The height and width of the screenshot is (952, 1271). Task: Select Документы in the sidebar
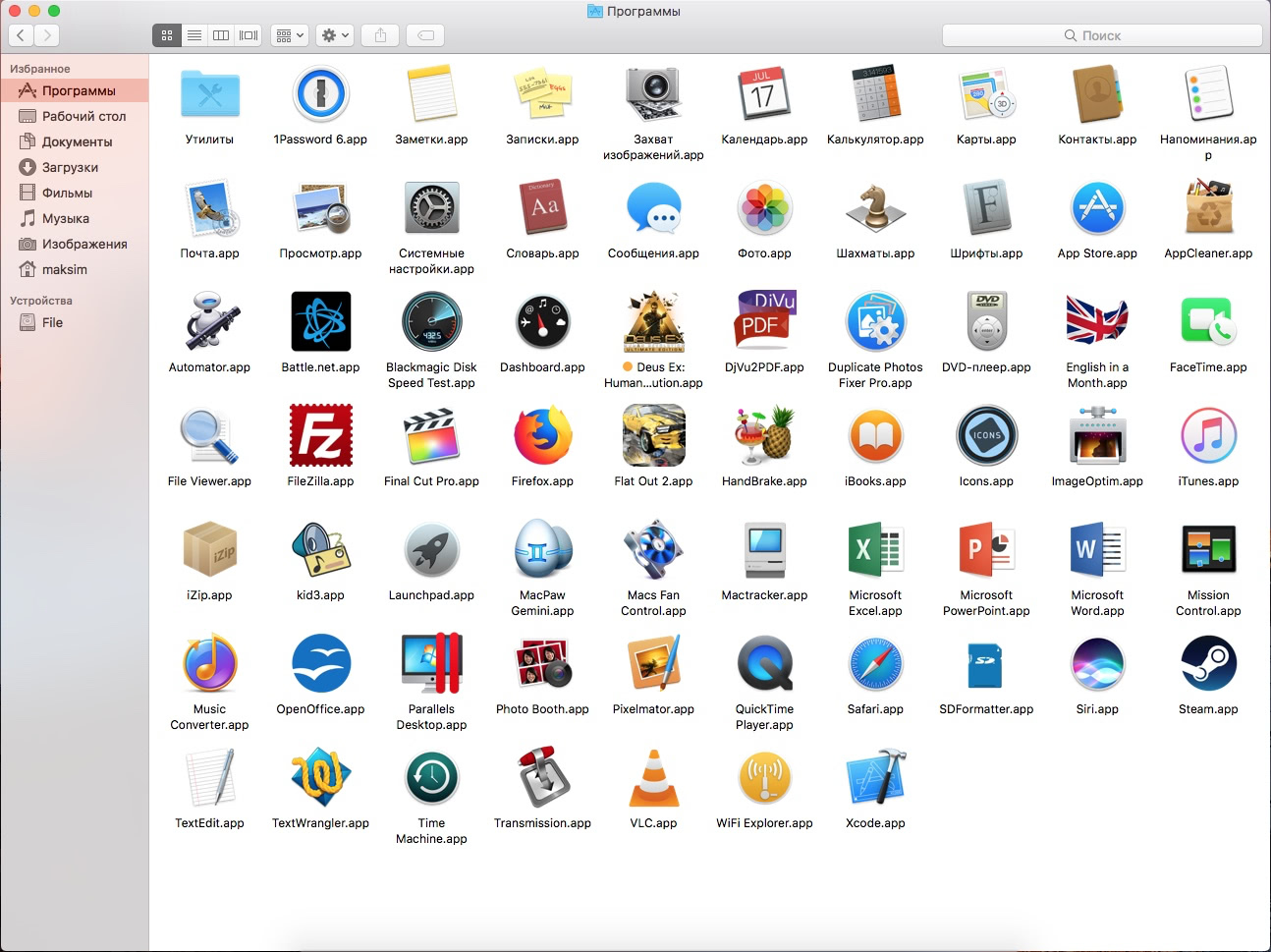pyautogui.click(x=77, y=141)
